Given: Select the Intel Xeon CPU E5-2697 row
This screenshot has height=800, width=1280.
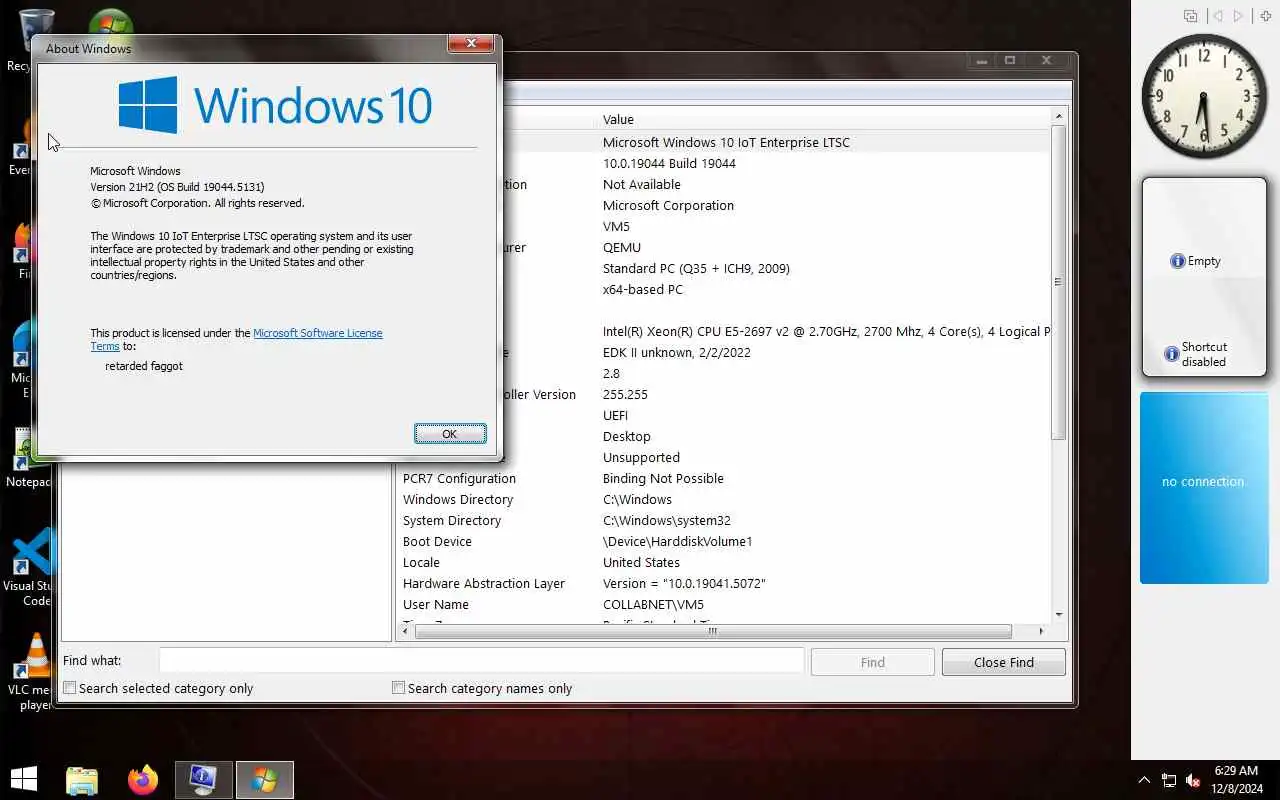Looking at the screenshot, I should pos(826,331).
